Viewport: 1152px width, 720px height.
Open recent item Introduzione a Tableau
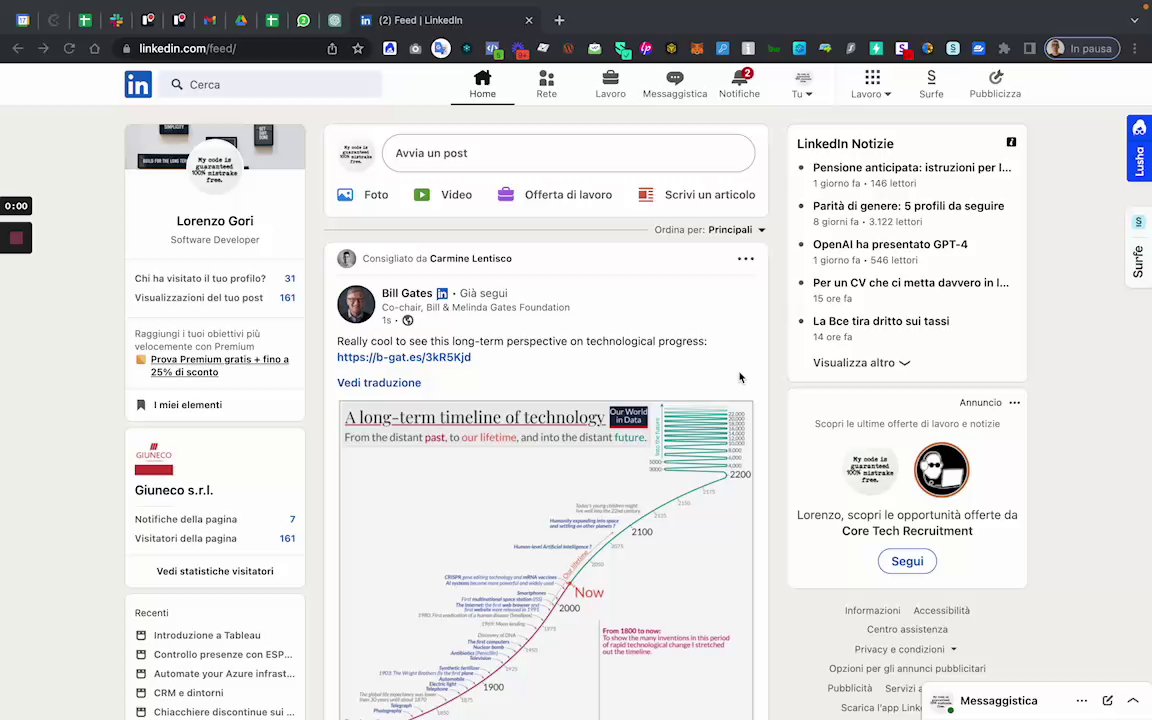(207, 636)
